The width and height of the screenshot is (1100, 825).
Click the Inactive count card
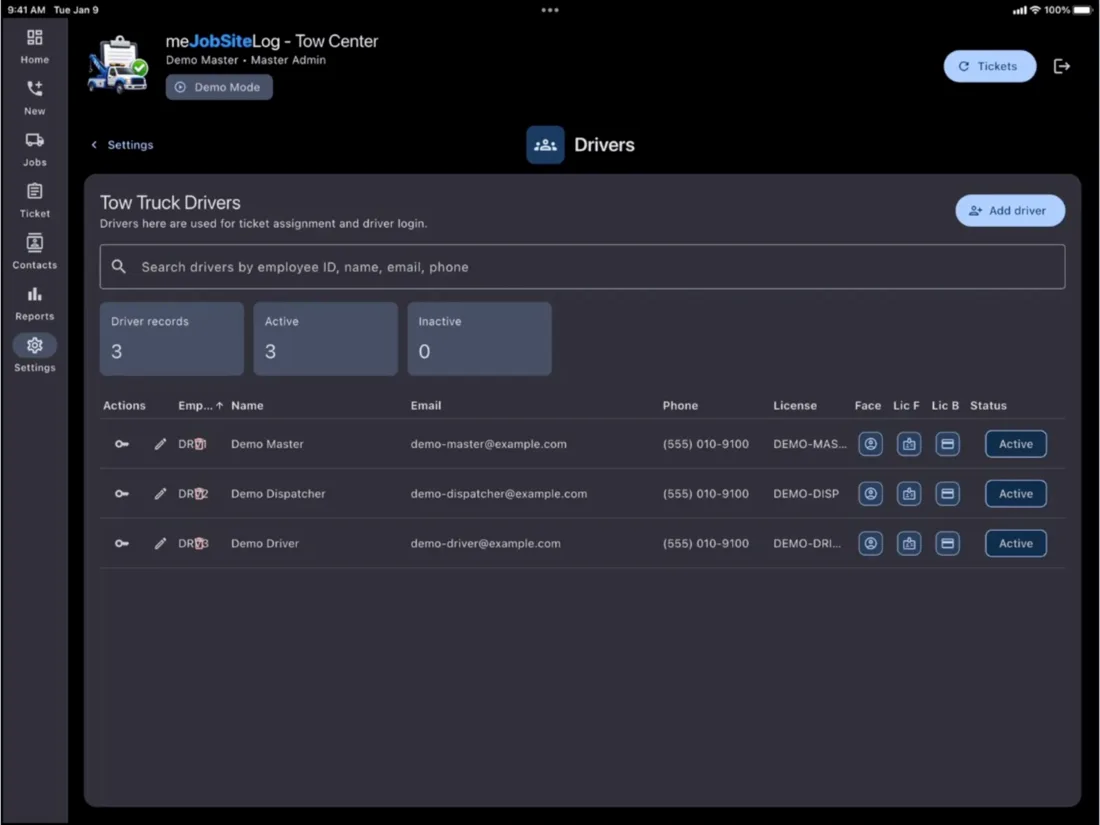coord(479,339)
